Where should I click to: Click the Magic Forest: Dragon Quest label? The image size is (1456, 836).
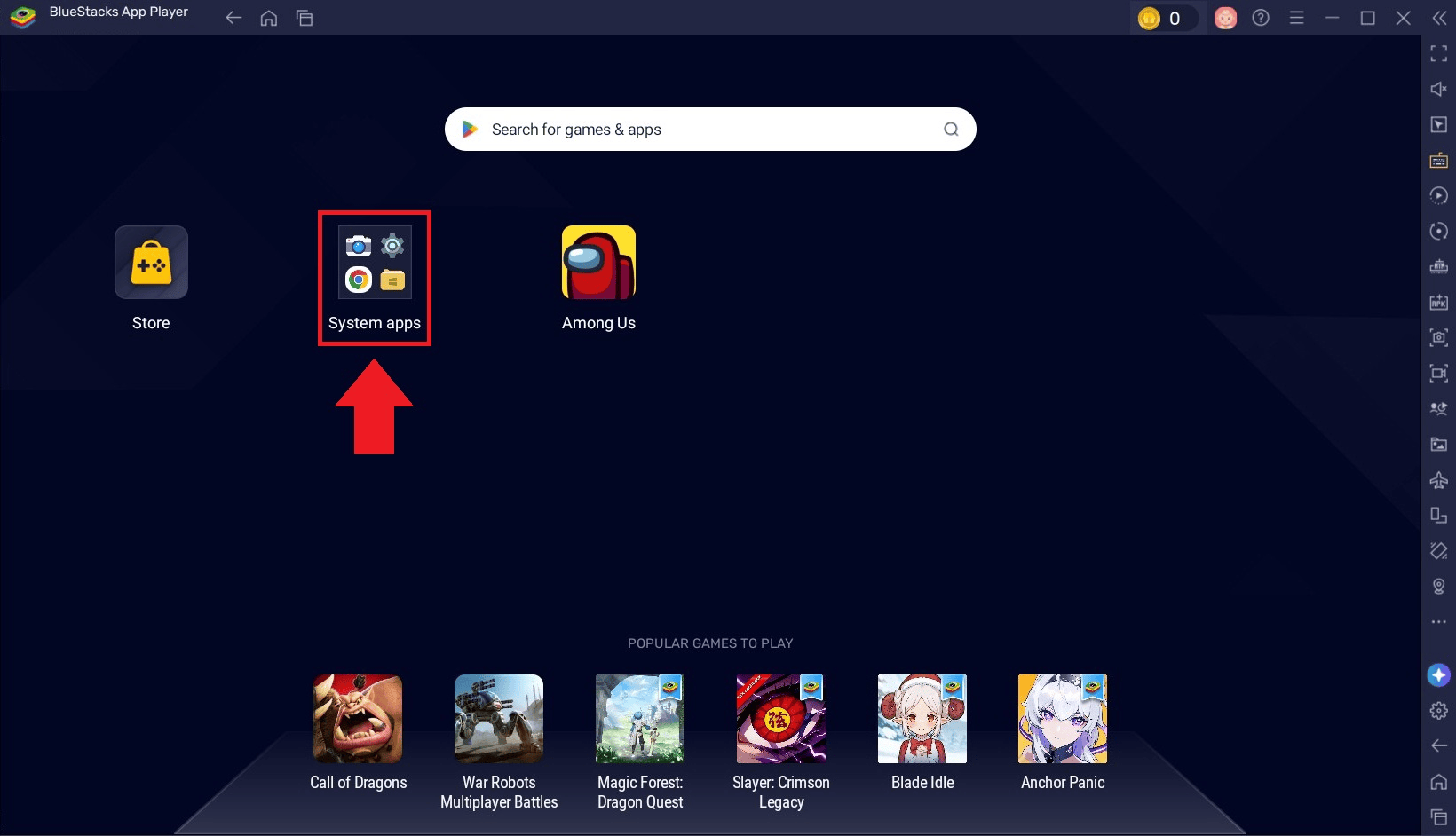pyautogui.click(x=640, y=793)
